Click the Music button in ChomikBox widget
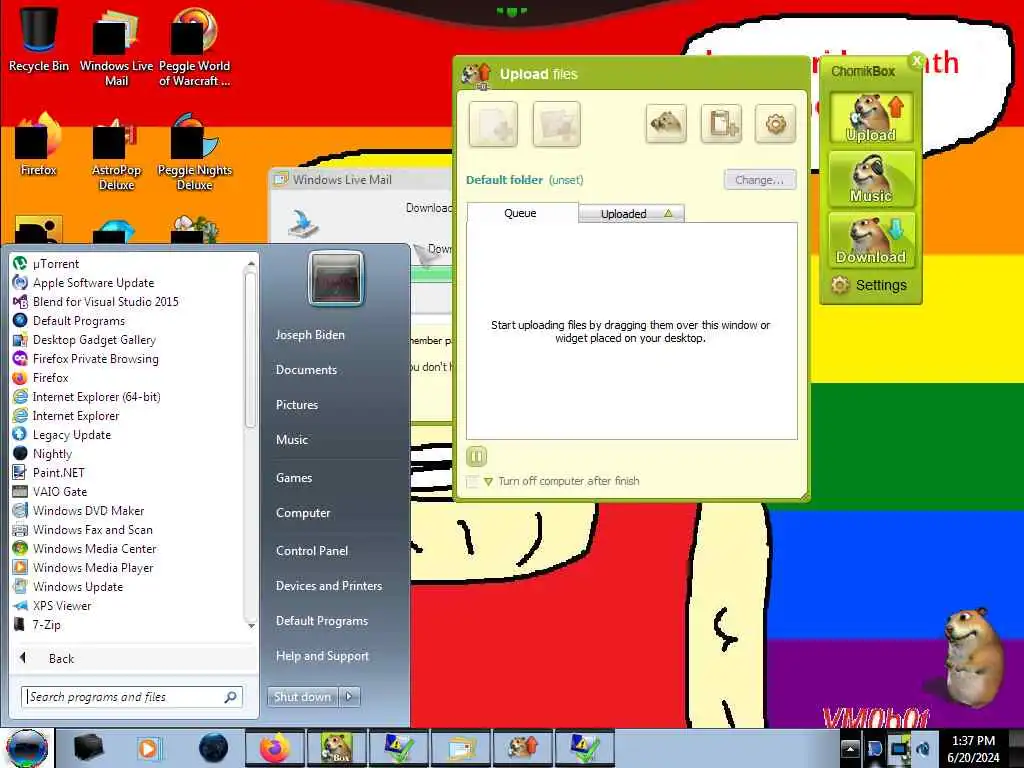 point(871,178)
